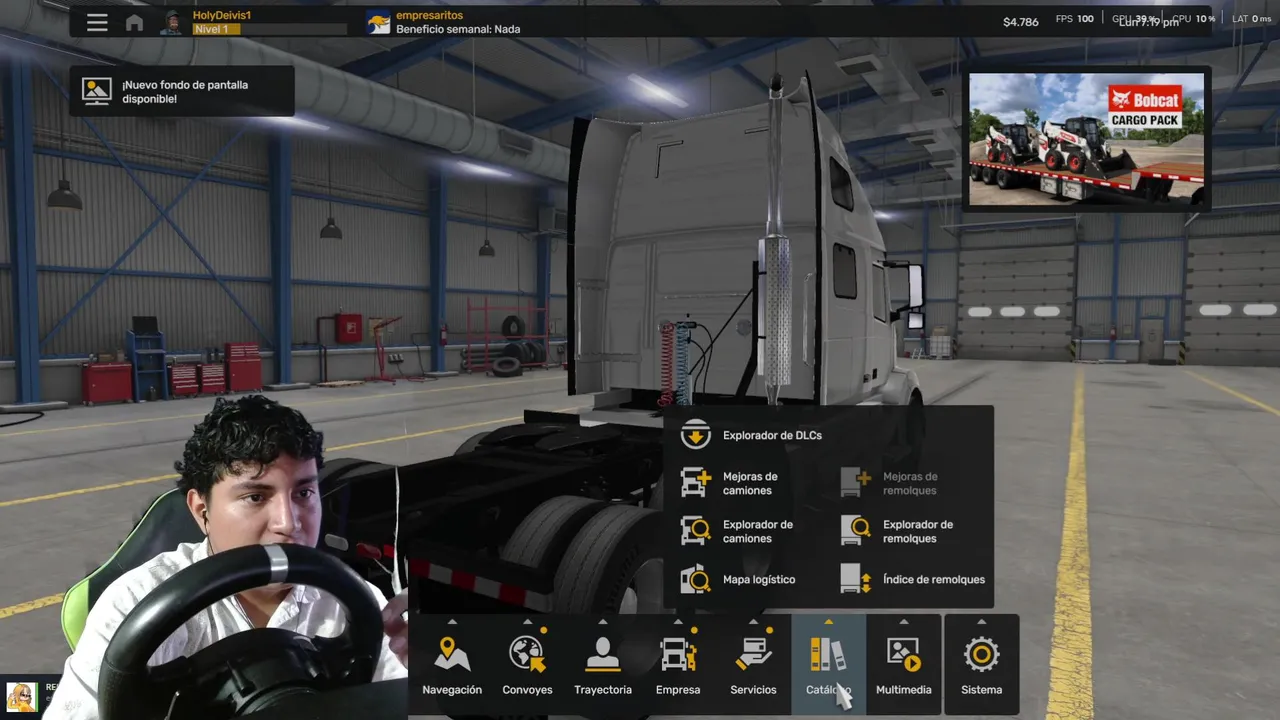Open Trayectoria menu
The height and width of the screenshot is (720, 1280).
[603, 665]
